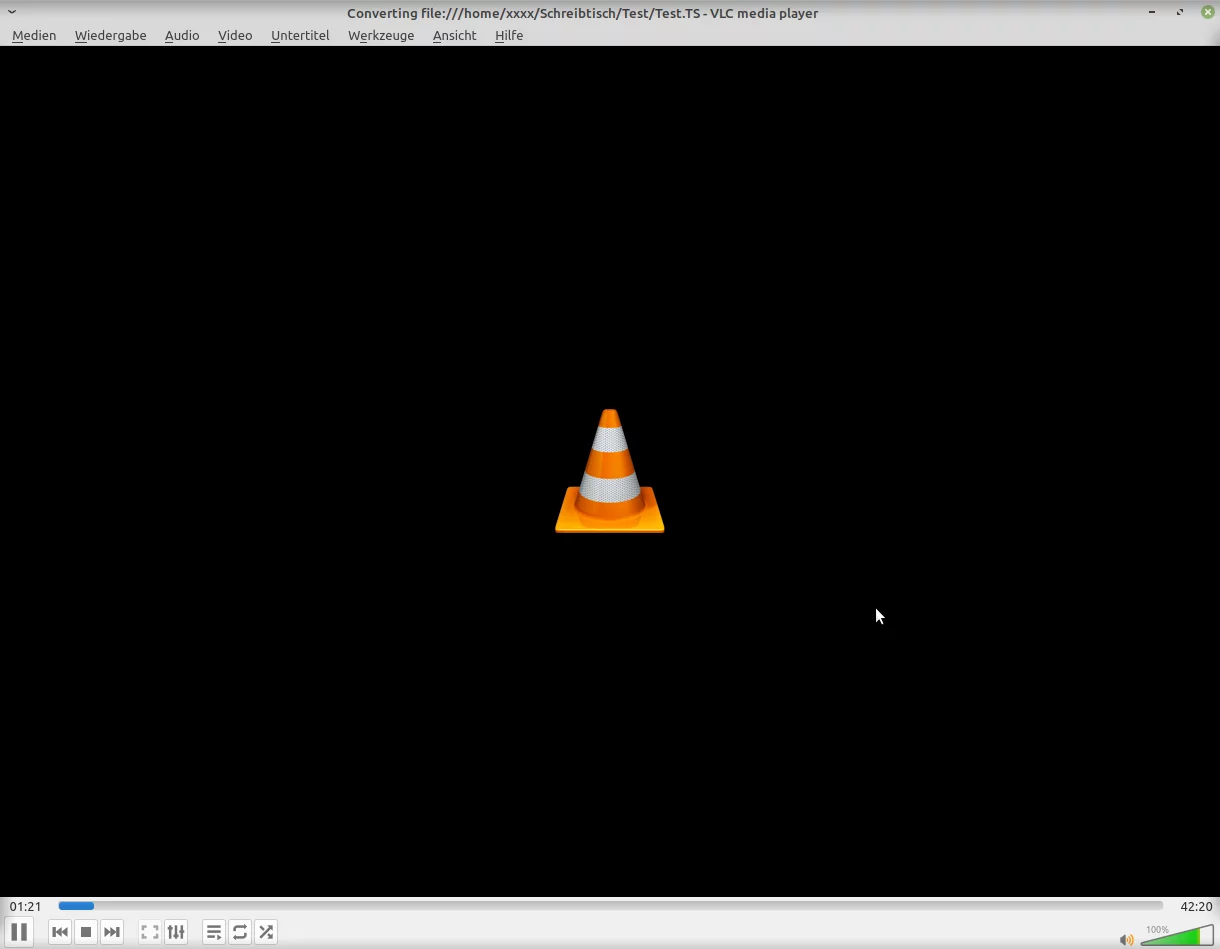Expand the Audio menu
1220x949 pixels.
[182, 35]
